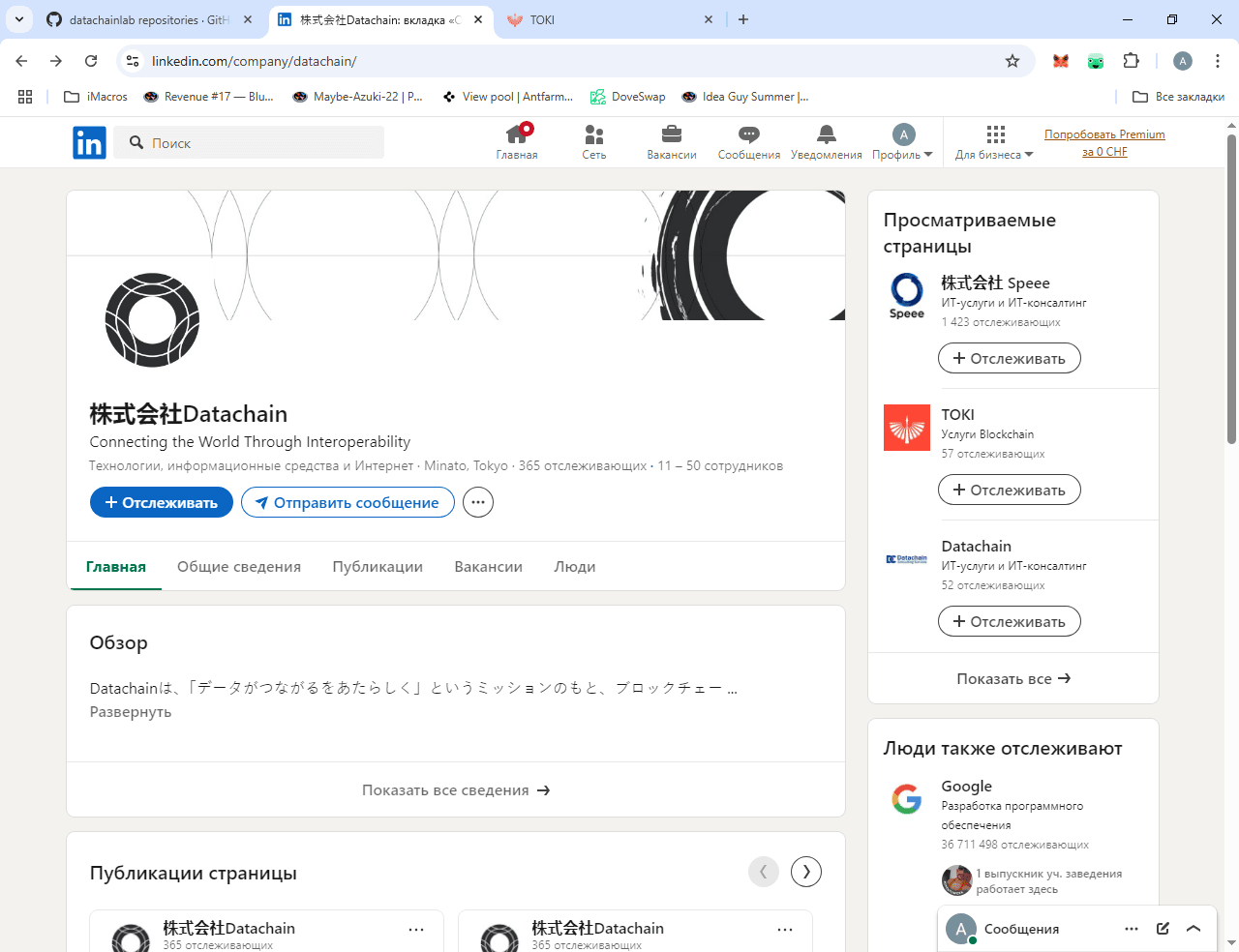Follow TOKI with Отслеживать button
The height and width of the screenshot is (952, 1239).
(x=1010, y=490)
